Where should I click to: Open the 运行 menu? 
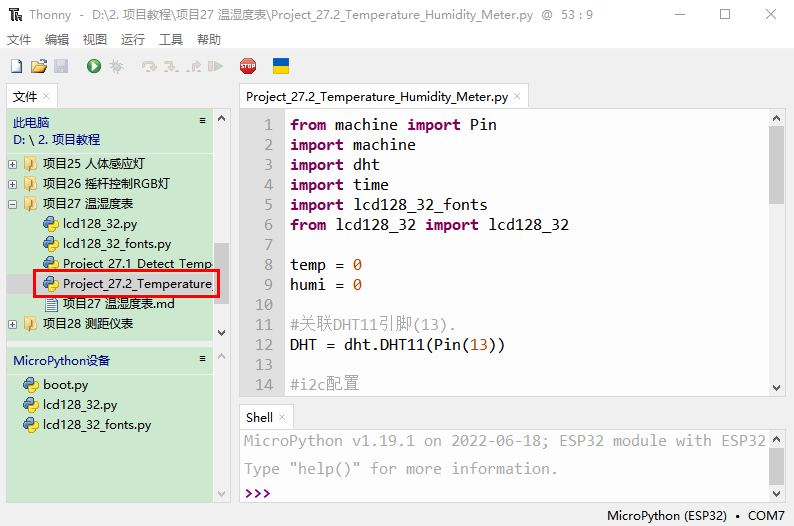[x=132, y=40]
